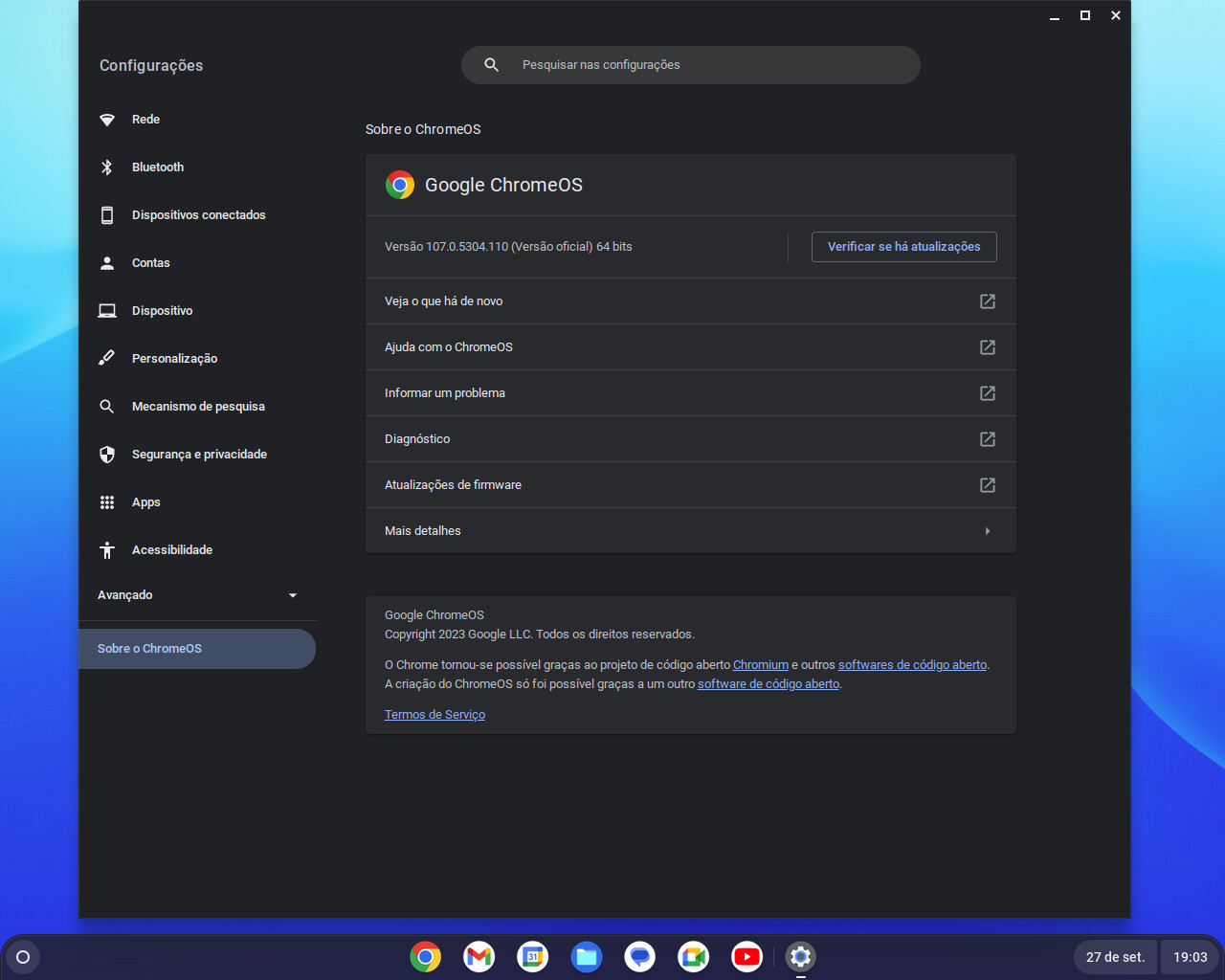Click the person icon next to Contas

pos(107,263)
